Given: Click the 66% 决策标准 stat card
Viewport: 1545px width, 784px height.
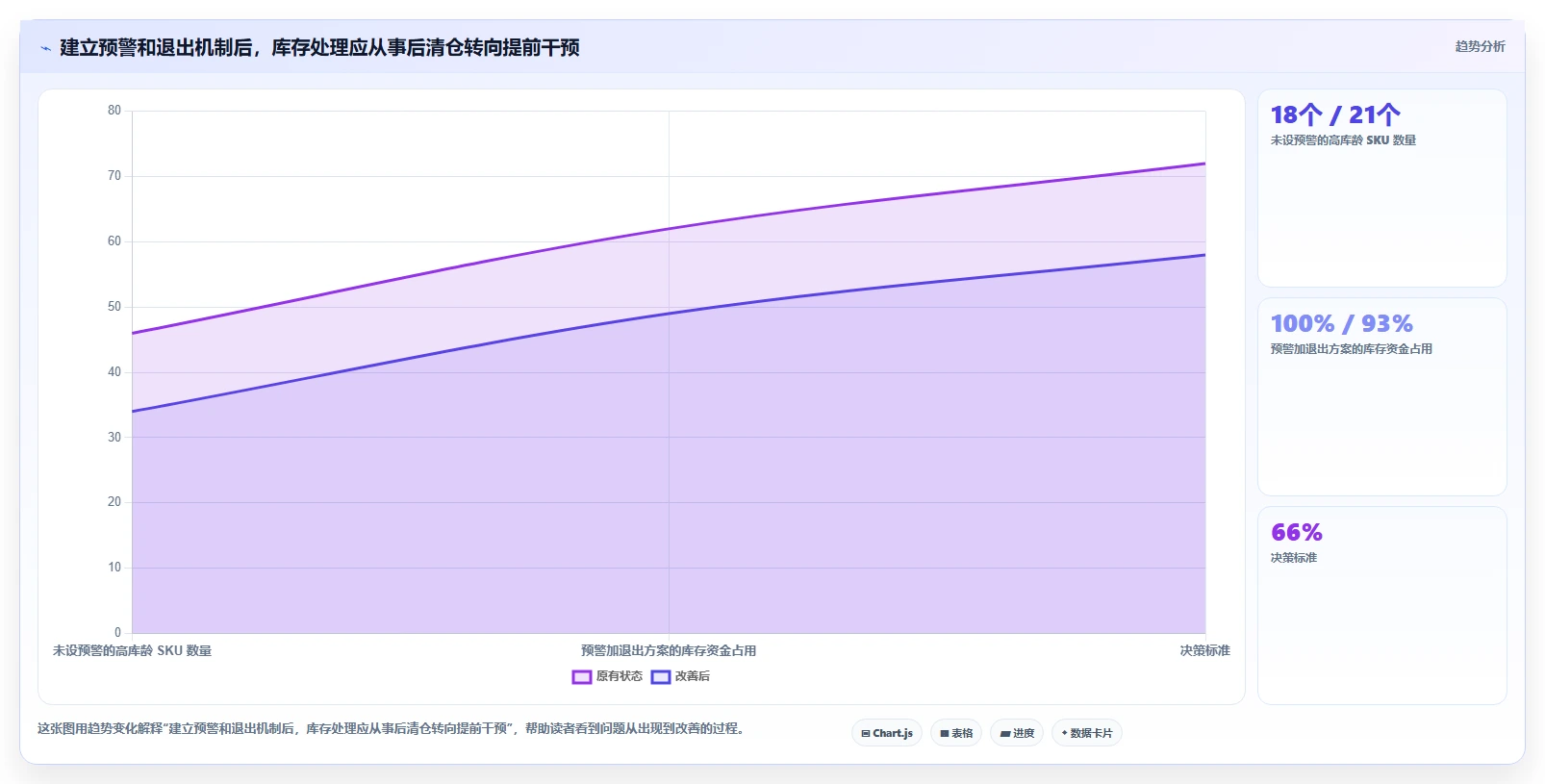Looking at the screenshot, I should [x=1382, y=606].
